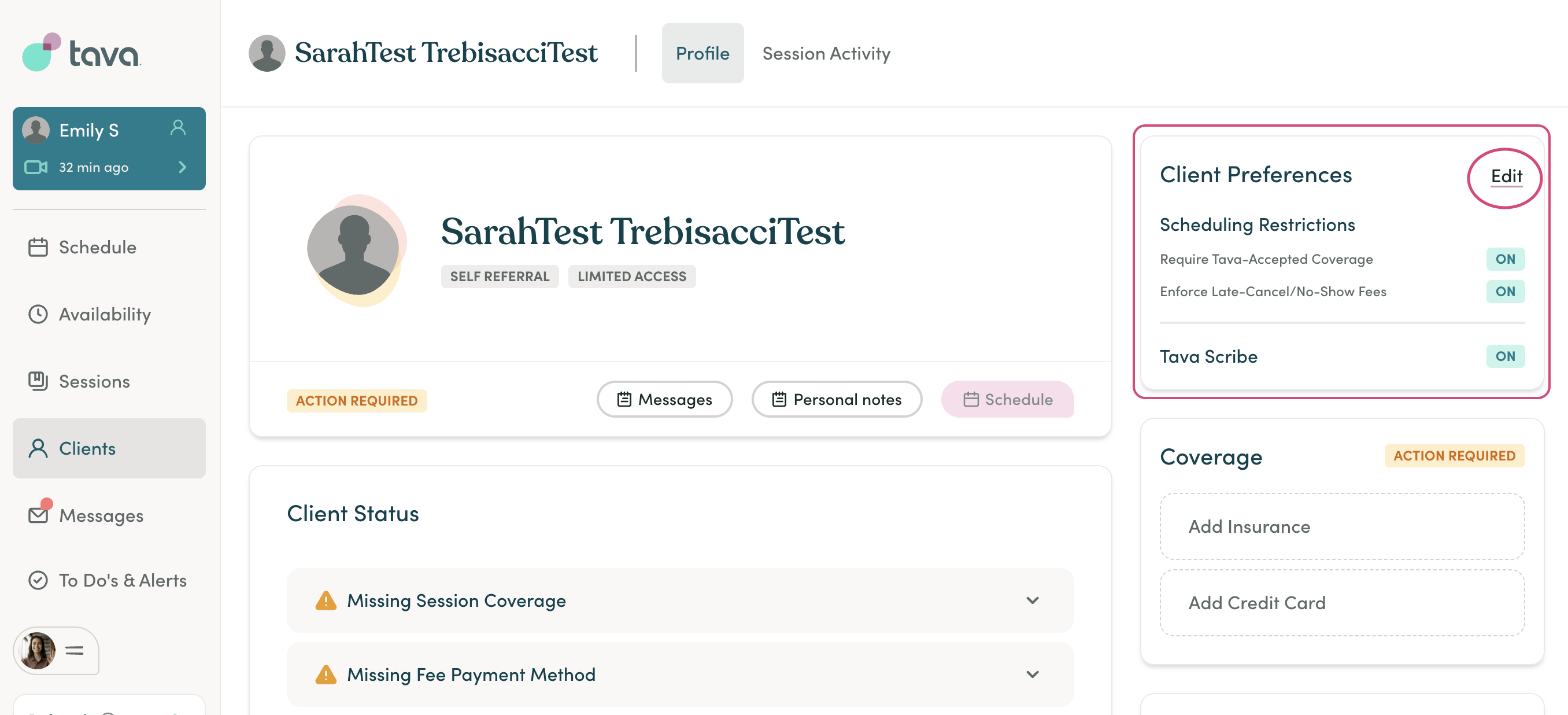This screenshot has height=715, width=1568.
Task: Click the Tava logo
Action: click(x=82, y=53)
